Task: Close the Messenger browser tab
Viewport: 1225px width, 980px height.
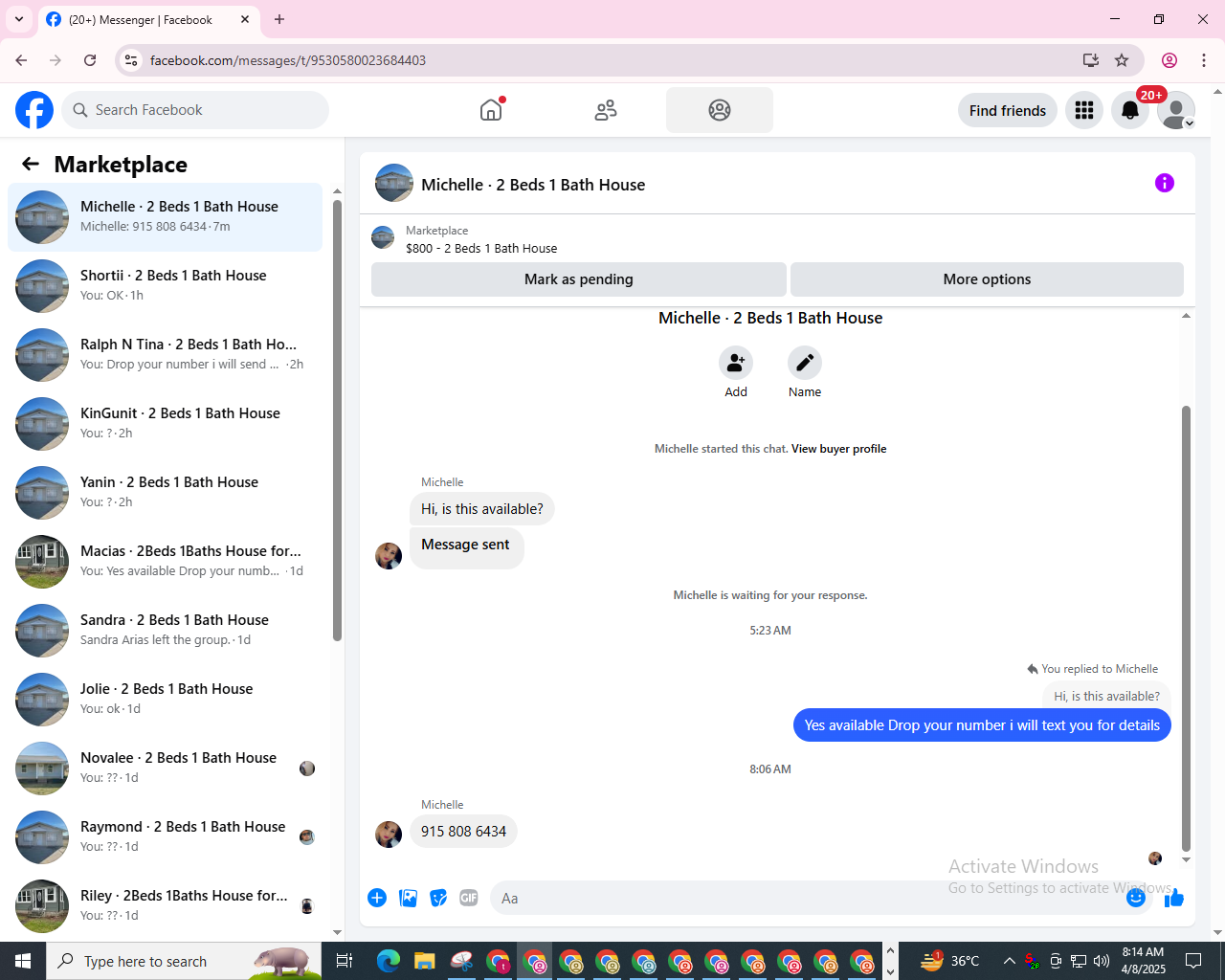Action: pyautogui.click(x=245, y=19)
